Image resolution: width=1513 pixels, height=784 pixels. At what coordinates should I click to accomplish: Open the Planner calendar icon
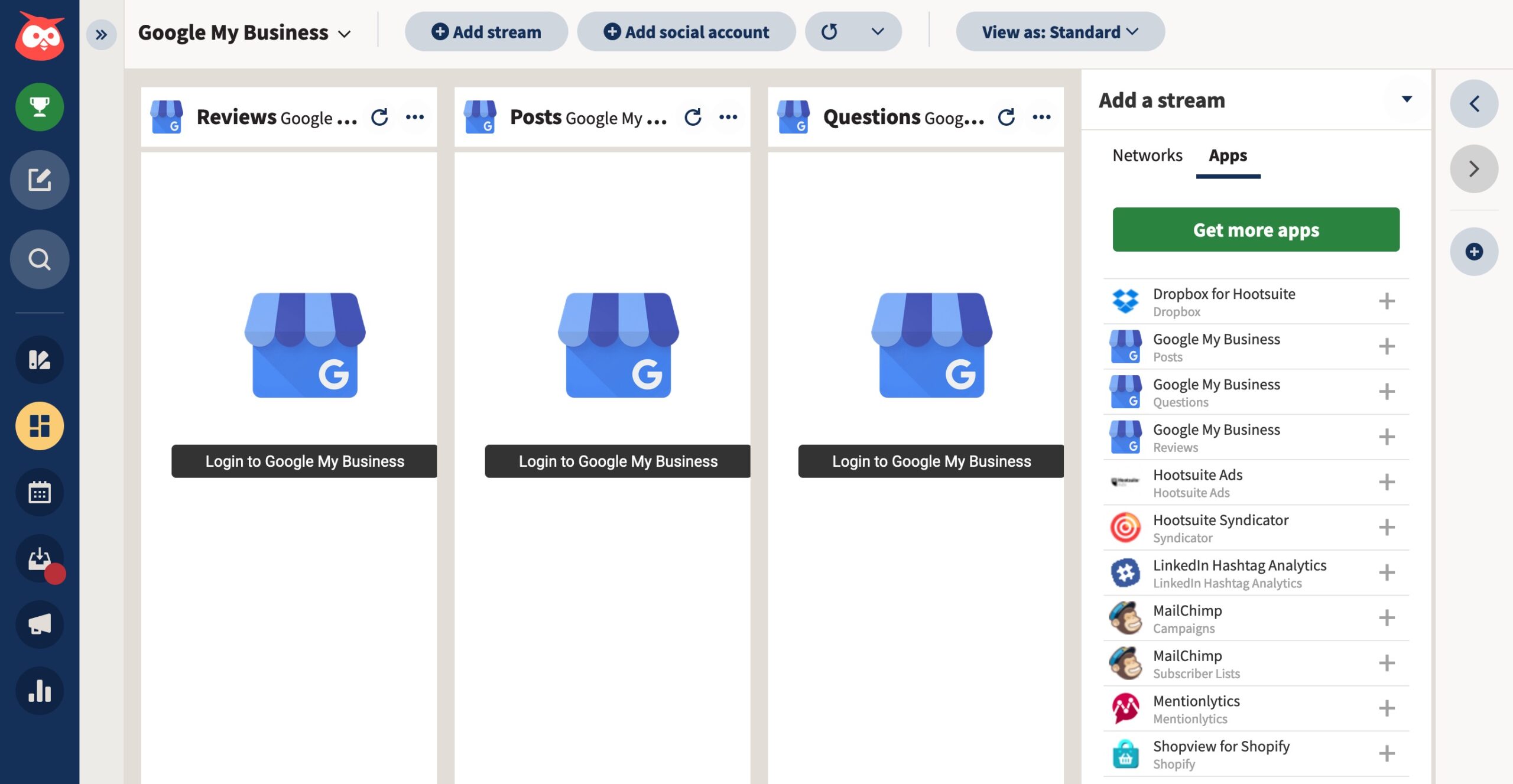40,492
